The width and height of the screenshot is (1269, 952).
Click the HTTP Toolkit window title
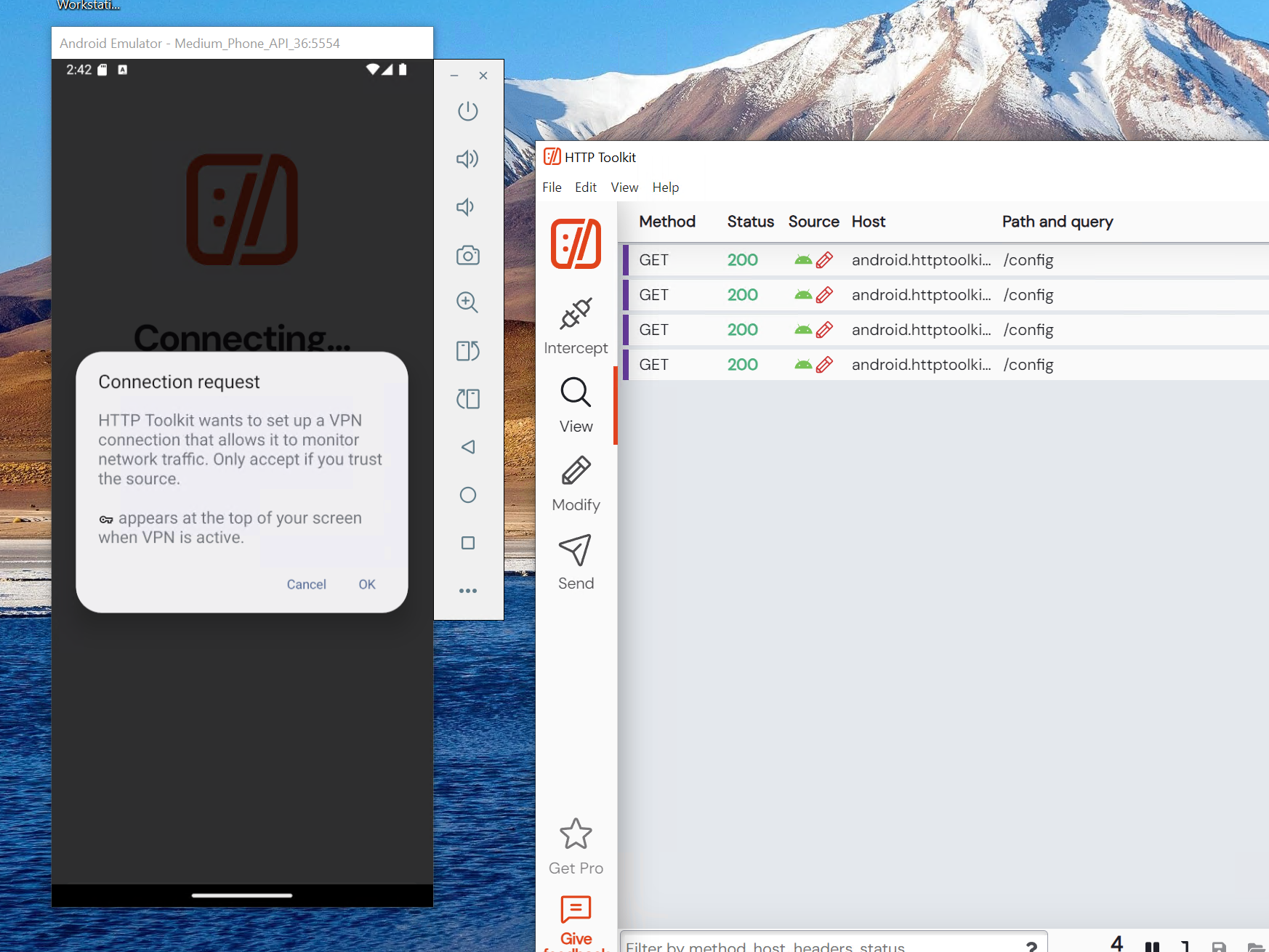point(600,158)
